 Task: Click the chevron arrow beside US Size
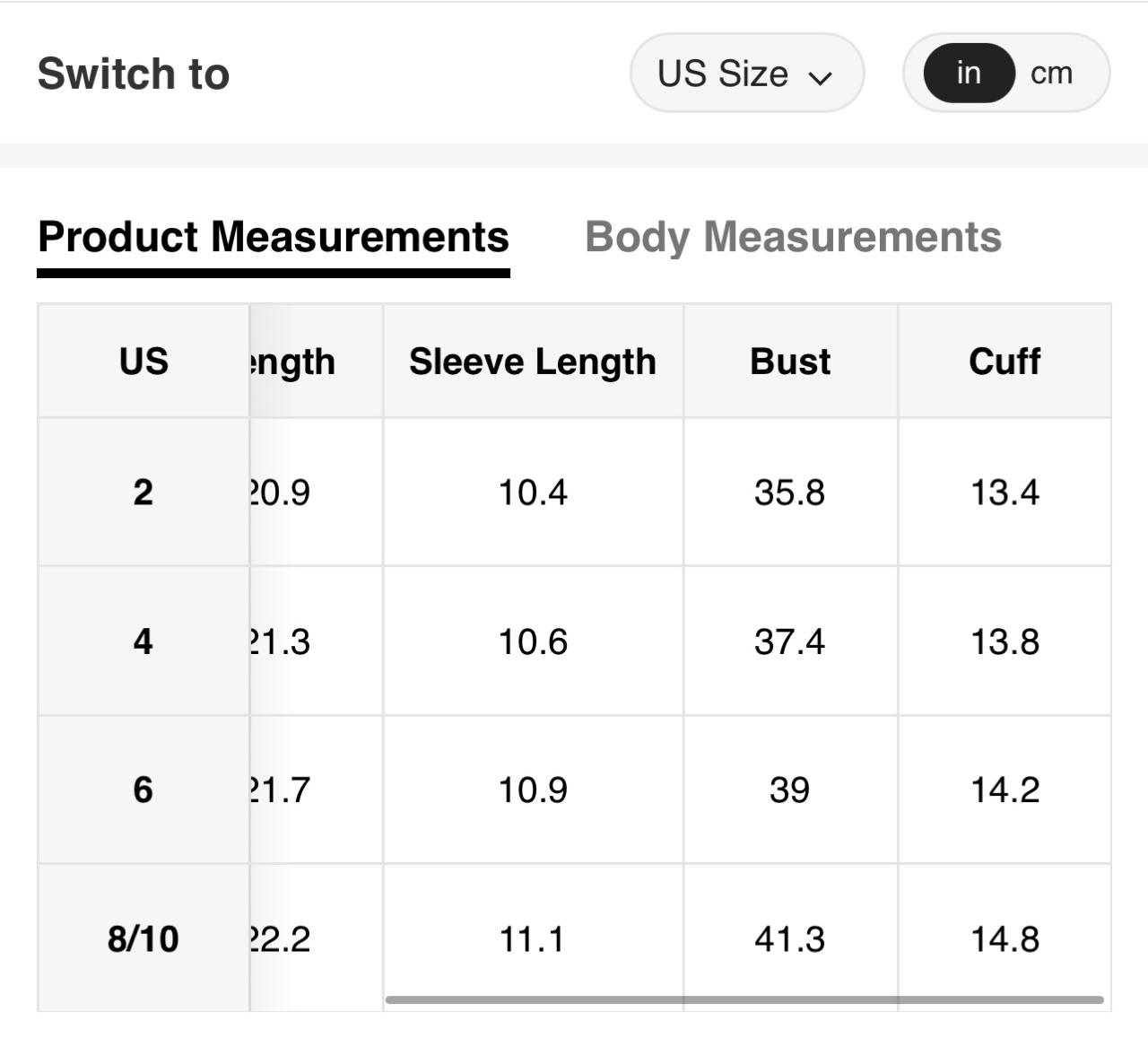820,77
